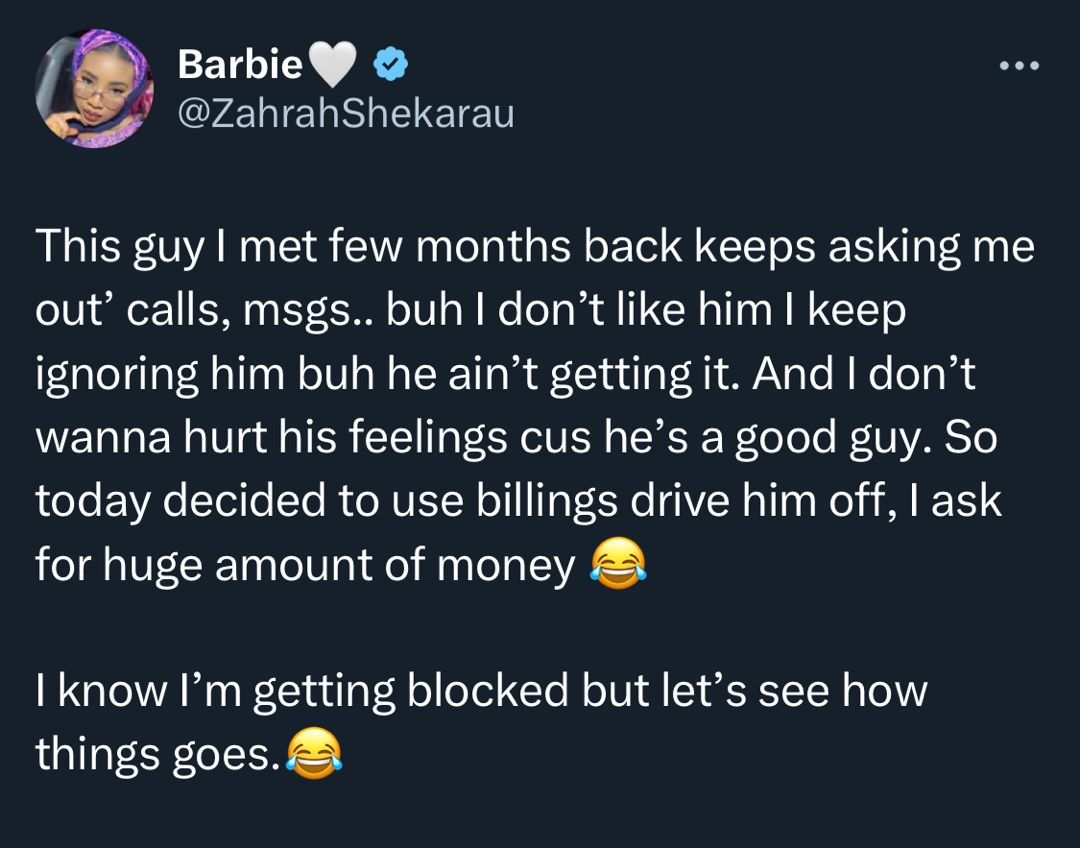Open Barbie's profile picture
Image resolution: width=1080 pixels, height=848 pixels.
pyautogui.click(x=94, y=88)
